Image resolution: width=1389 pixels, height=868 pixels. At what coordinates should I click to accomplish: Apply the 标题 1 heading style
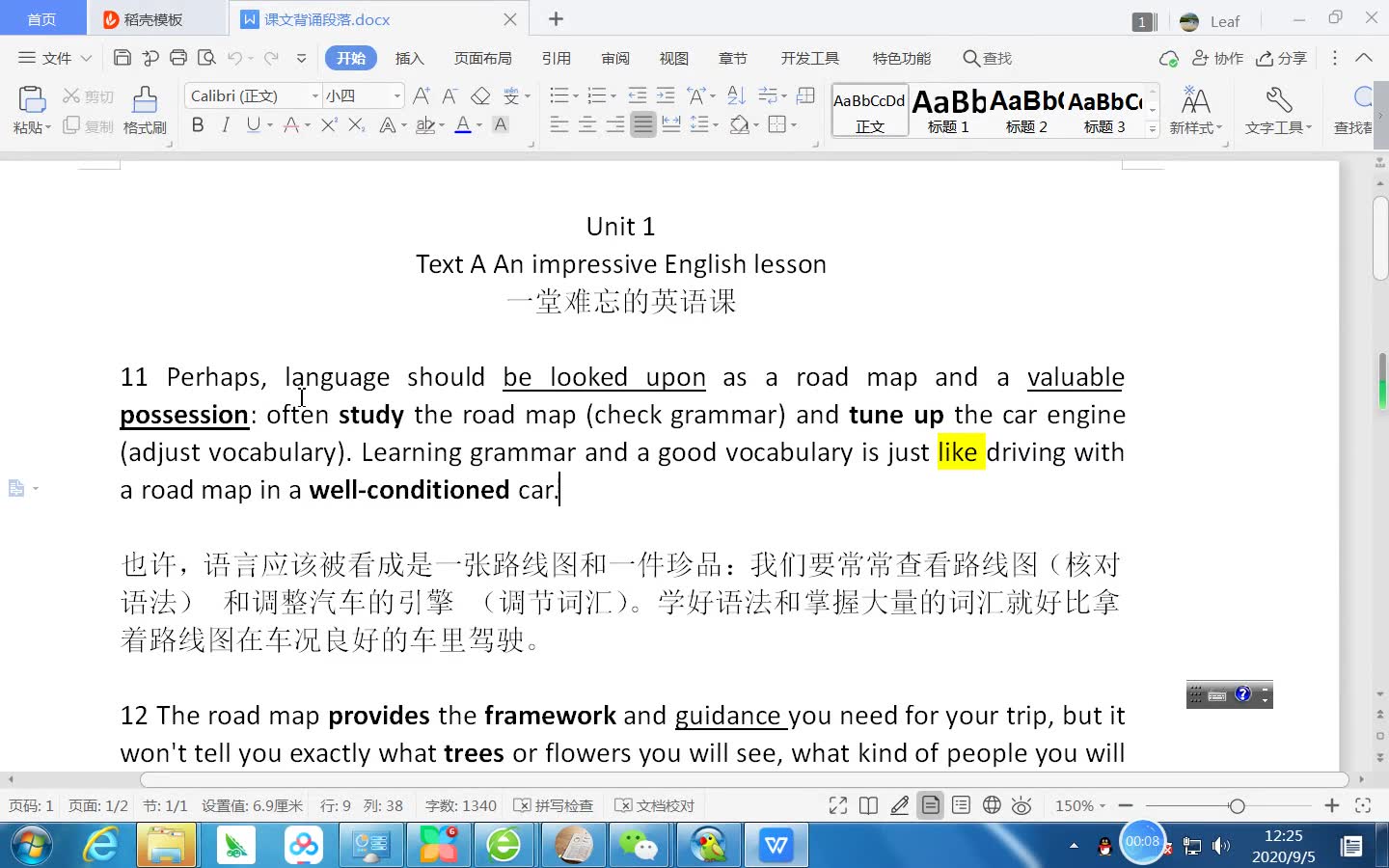coord(948,110)
